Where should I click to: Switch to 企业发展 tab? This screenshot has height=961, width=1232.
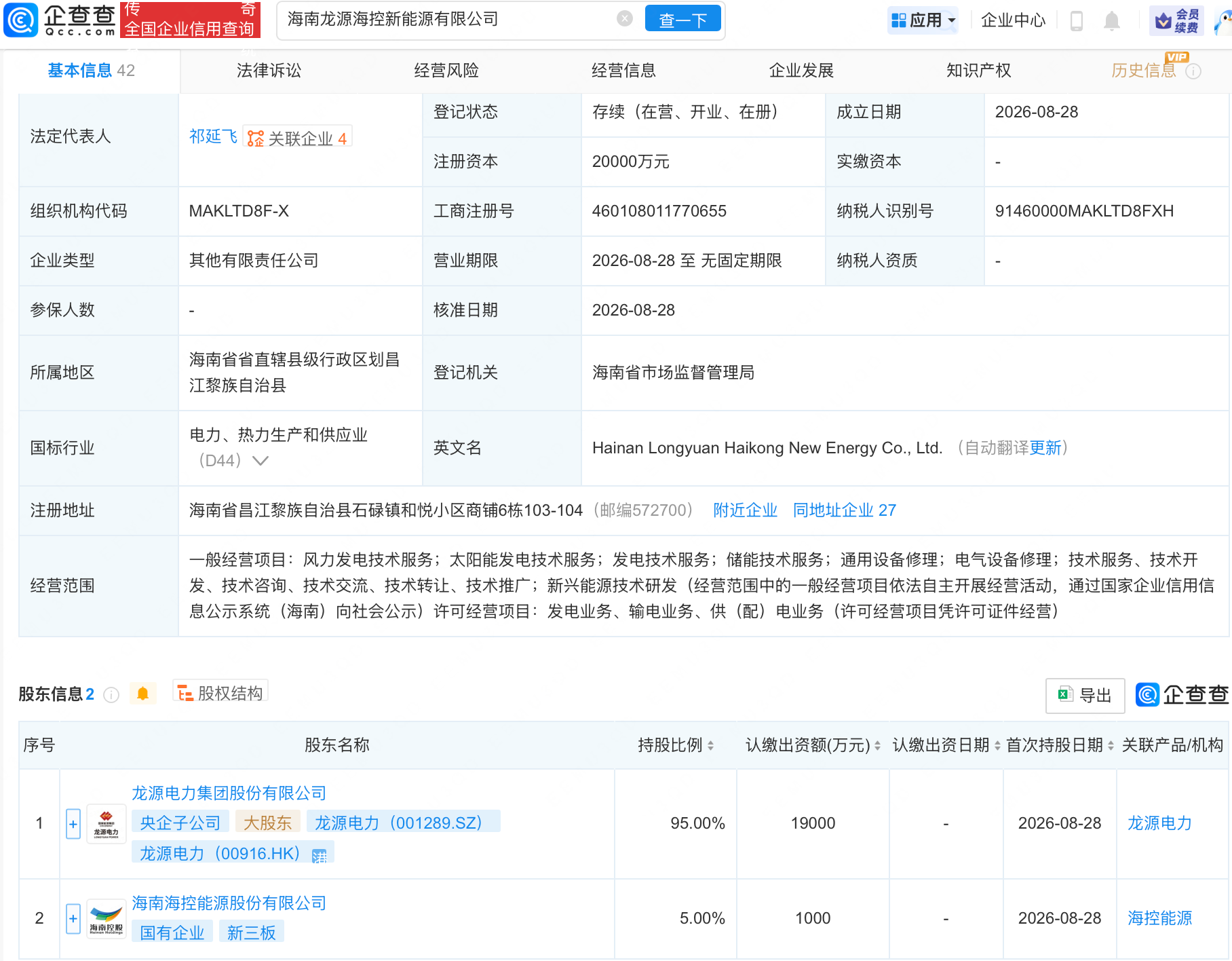[x=801, y=70]
